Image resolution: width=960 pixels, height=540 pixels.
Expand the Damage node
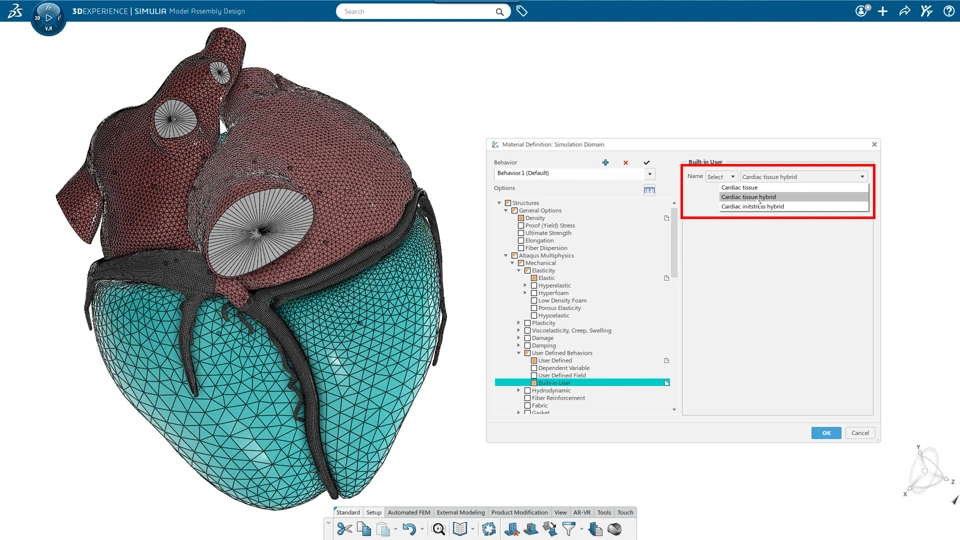click(x=519, y=338)
